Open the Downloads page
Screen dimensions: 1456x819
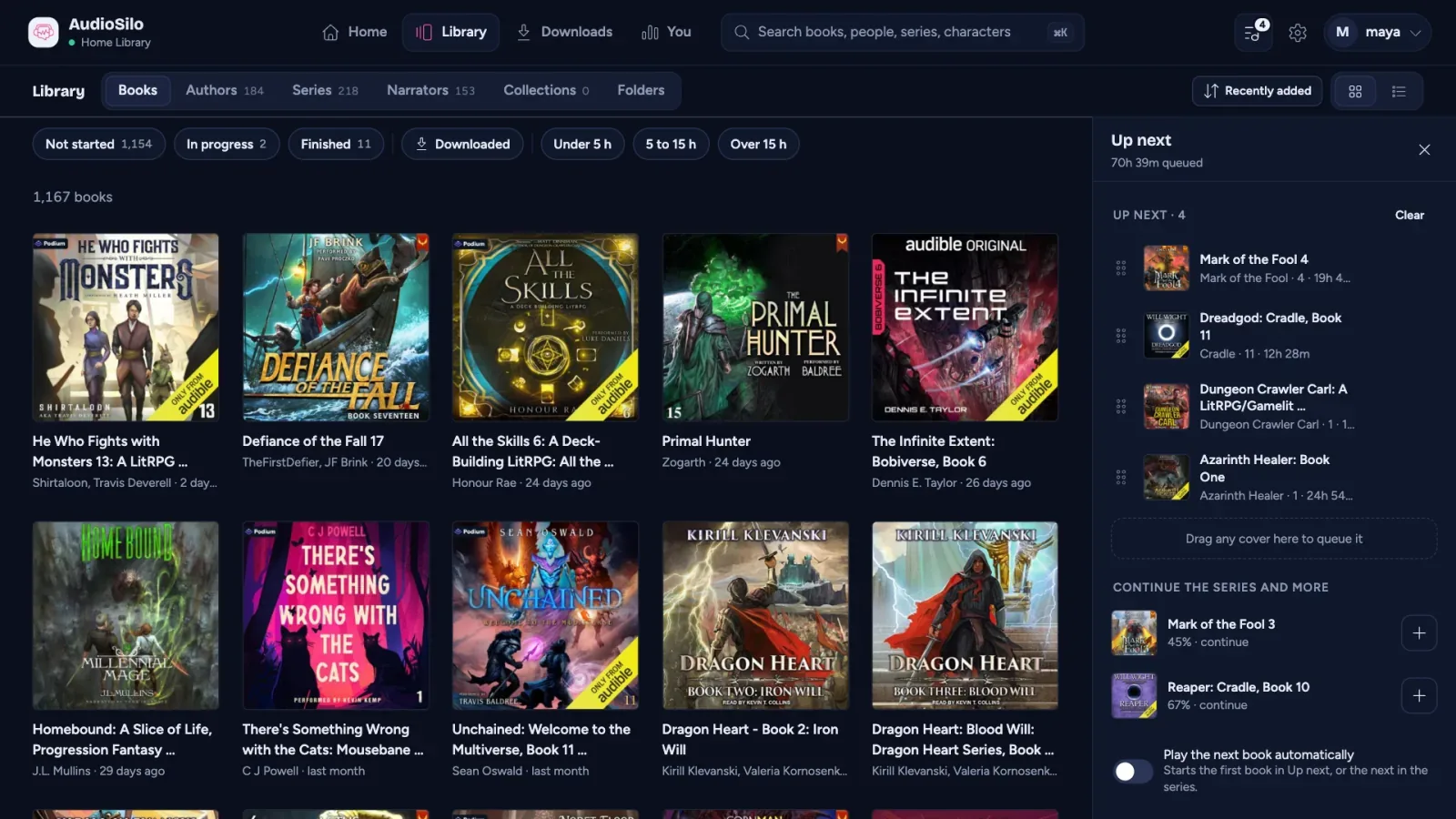pos(564,32)
